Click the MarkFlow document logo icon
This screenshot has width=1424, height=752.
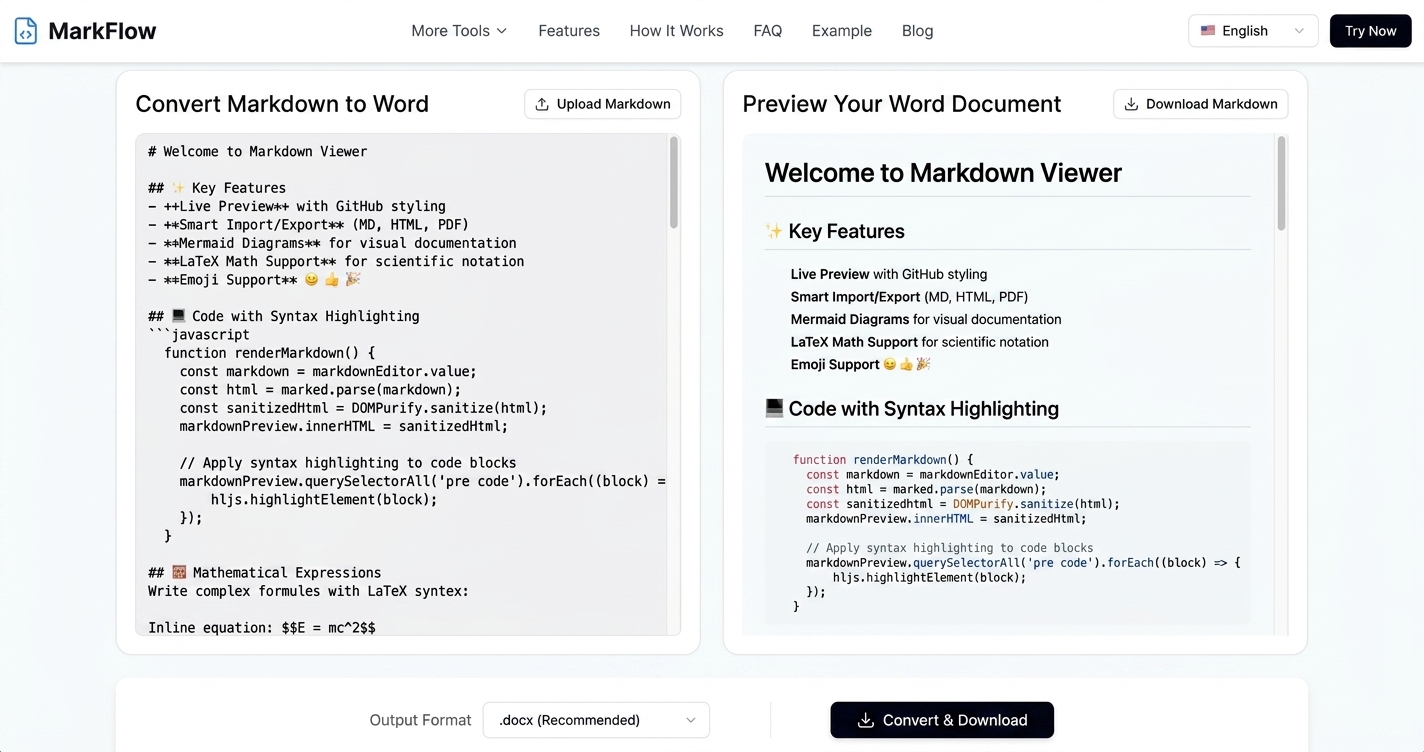[26, 31]
